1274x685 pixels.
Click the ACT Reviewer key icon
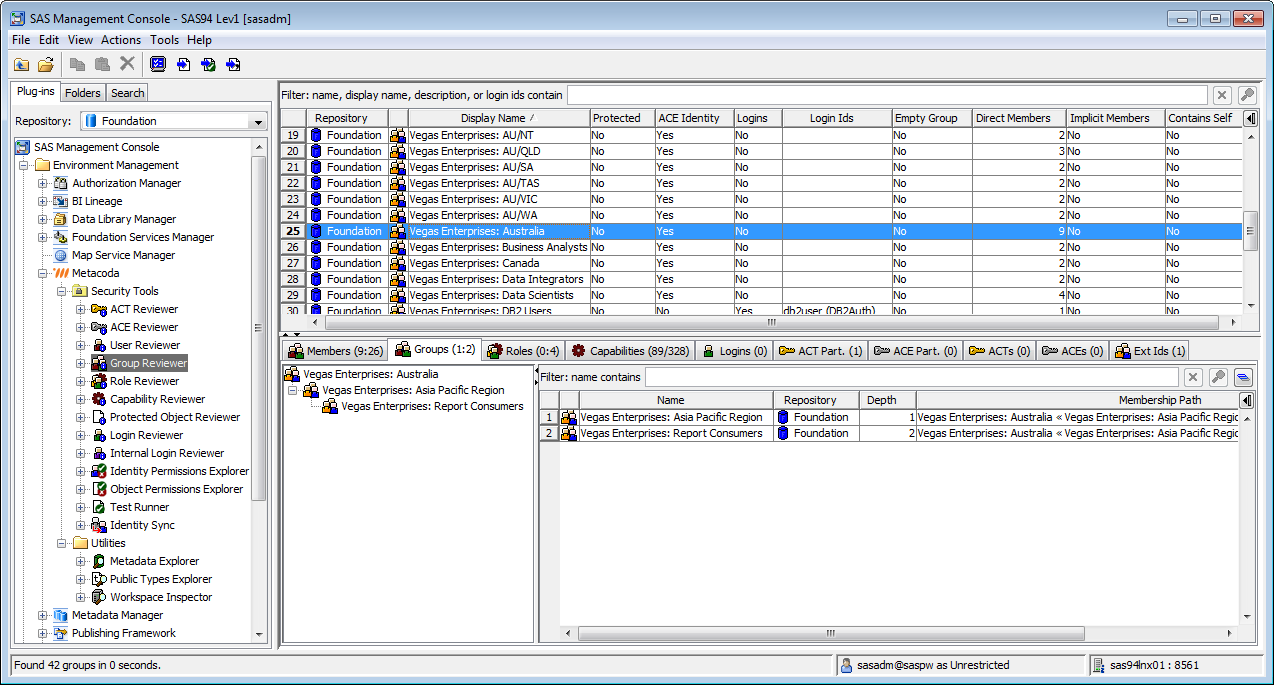99,309
